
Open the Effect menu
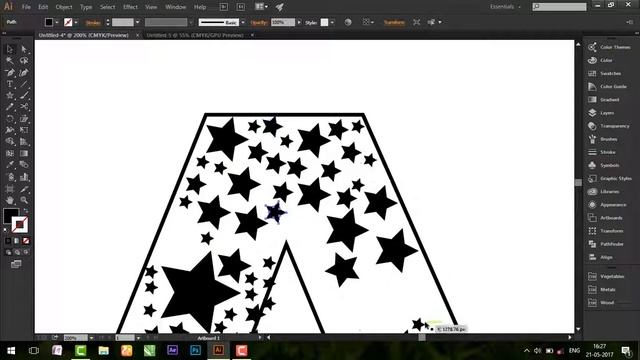coord(130,7)
